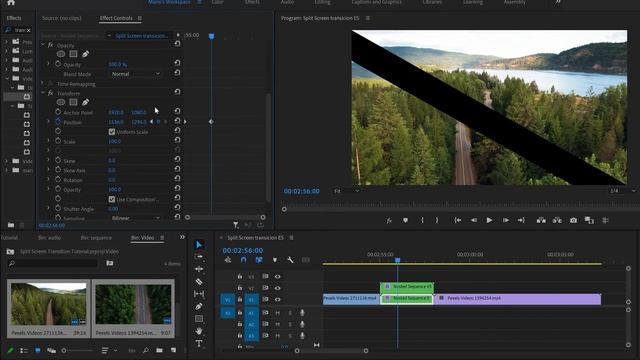Image resolution: width=640 pixels, height=360 pixels.
Task: Toggle Use Composition's shutter angle checkbox
Action: 112,200
